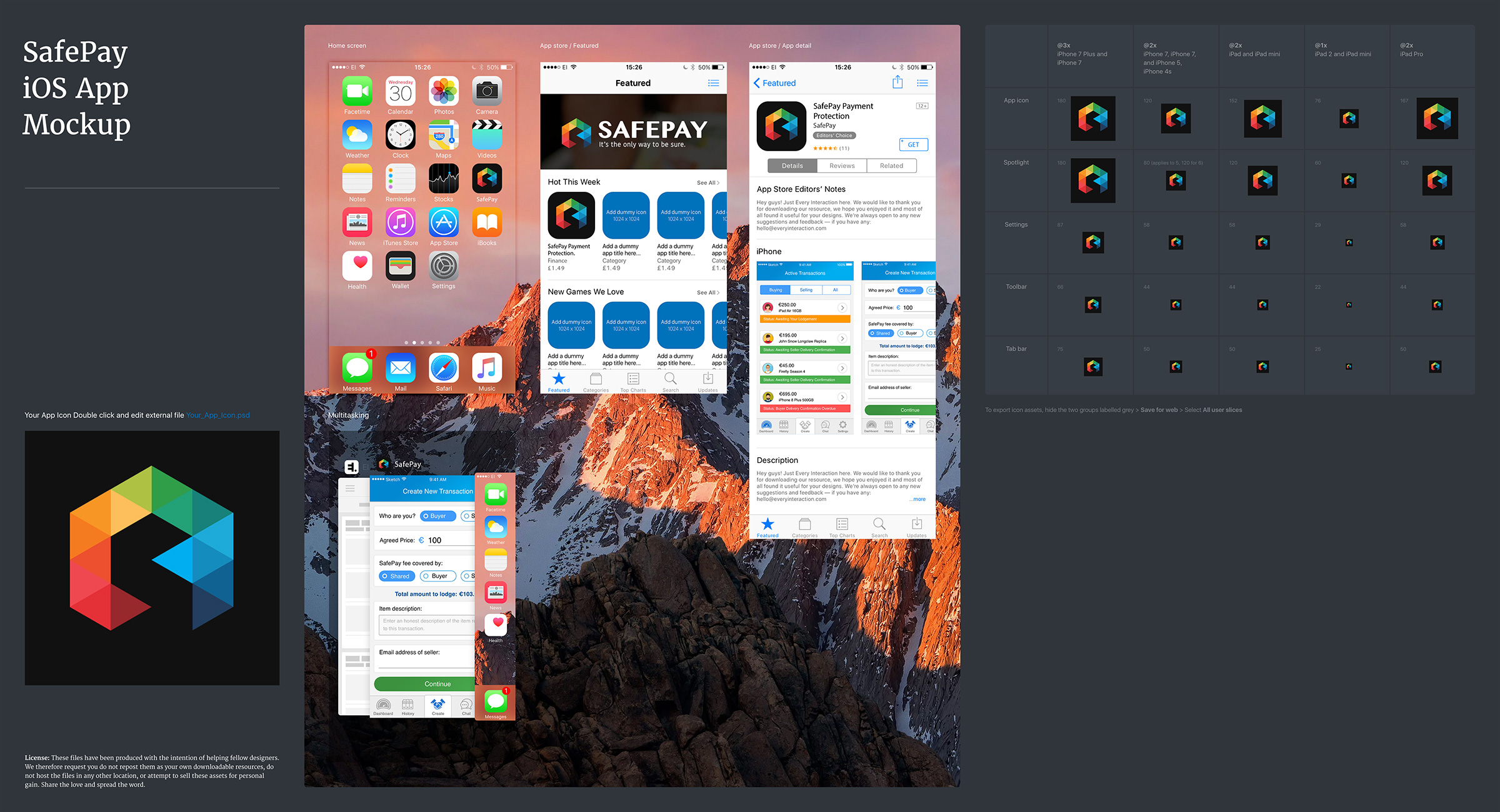Open the Your_App_Icon.psd link
Screen dimensions: 1500x812
click(217, 415)
